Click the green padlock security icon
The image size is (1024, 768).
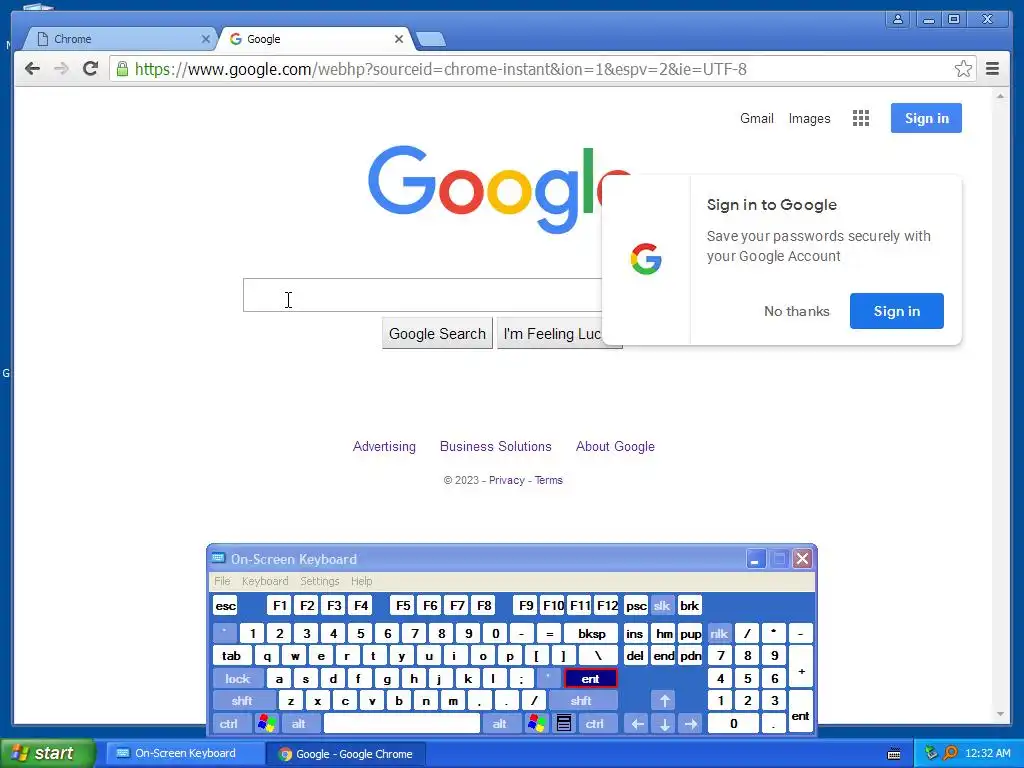tap(122, 69)
